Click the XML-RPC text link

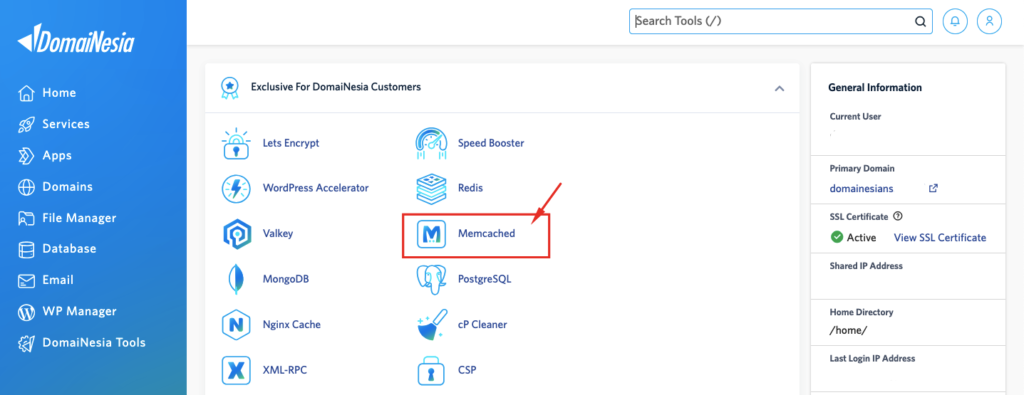pyautogui.click(x=285, y=370)
